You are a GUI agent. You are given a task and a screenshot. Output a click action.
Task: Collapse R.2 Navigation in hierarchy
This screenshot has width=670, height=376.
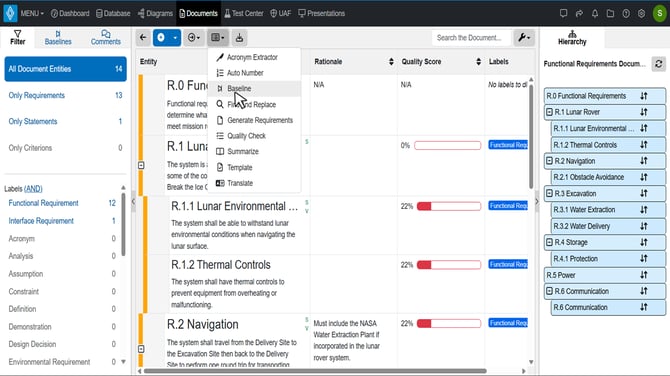[x=550, y=161]
